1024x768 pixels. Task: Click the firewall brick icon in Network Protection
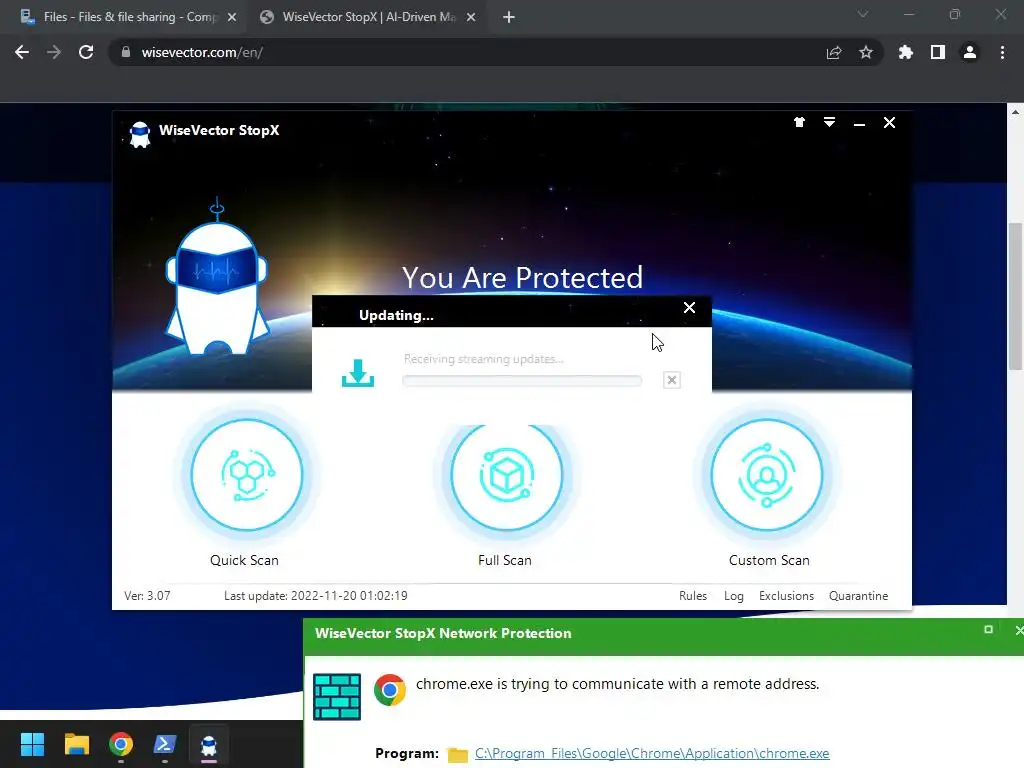pos(337,697)
